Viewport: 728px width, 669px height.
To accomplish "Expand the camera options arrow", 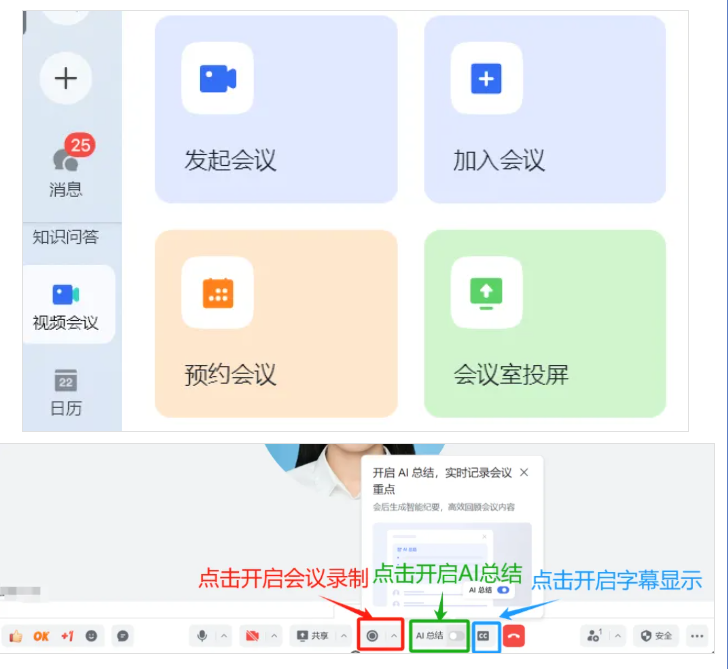I will [x=275, y=635].
